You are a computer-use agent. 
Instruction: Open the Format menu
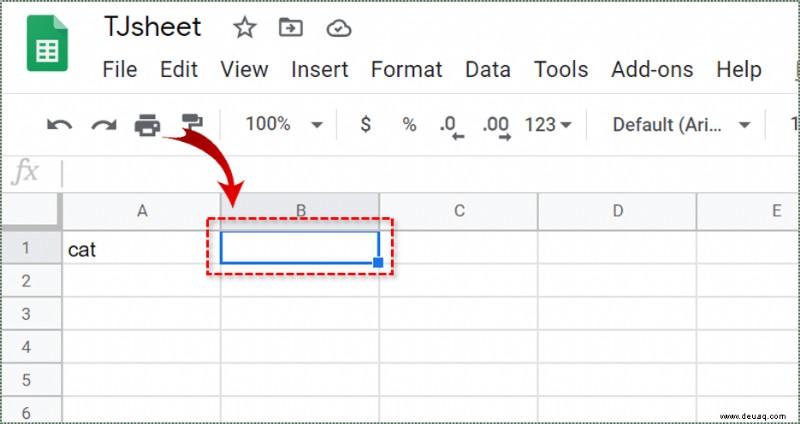click(x=407, y=69)
